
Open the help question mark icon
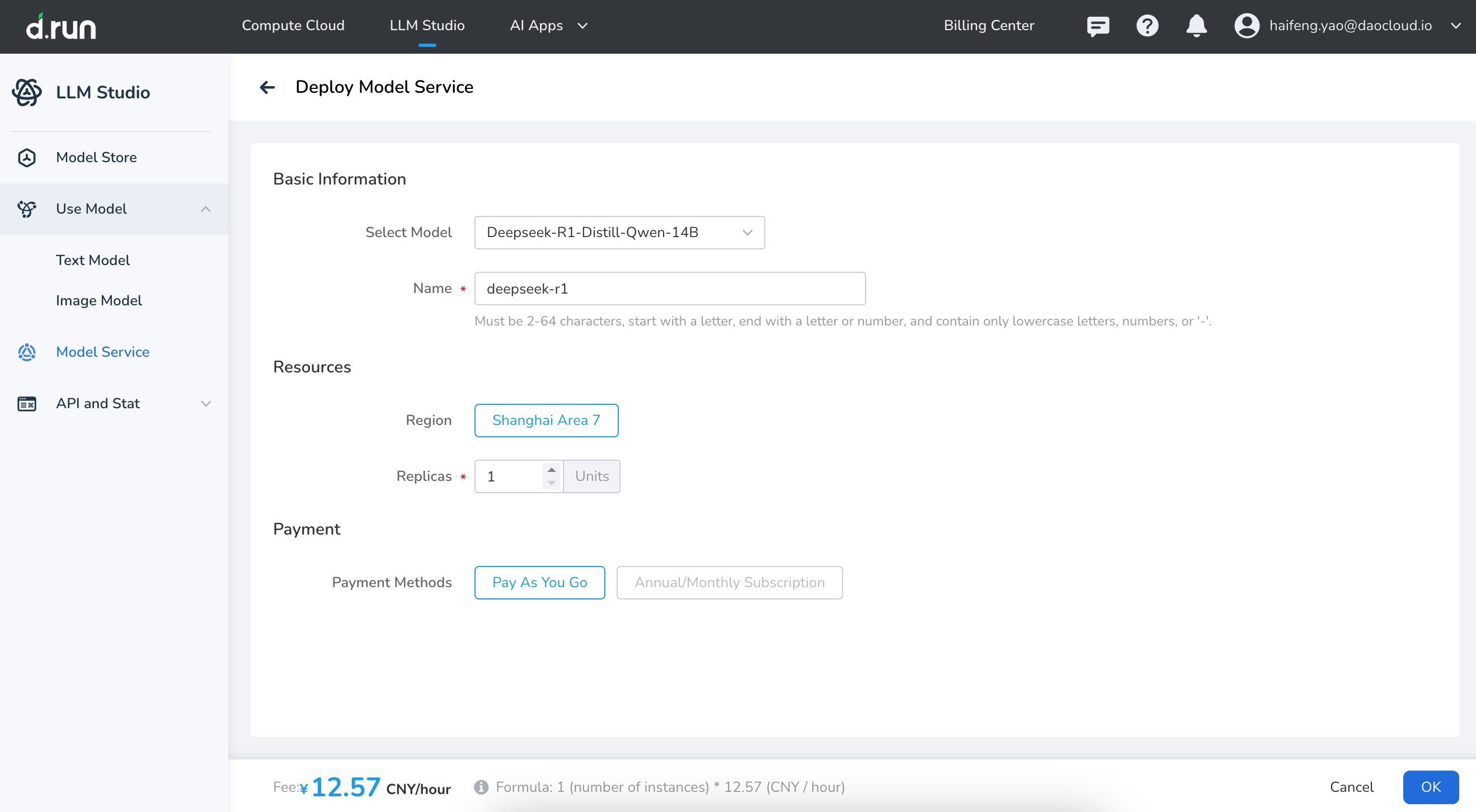(1146, 26)
